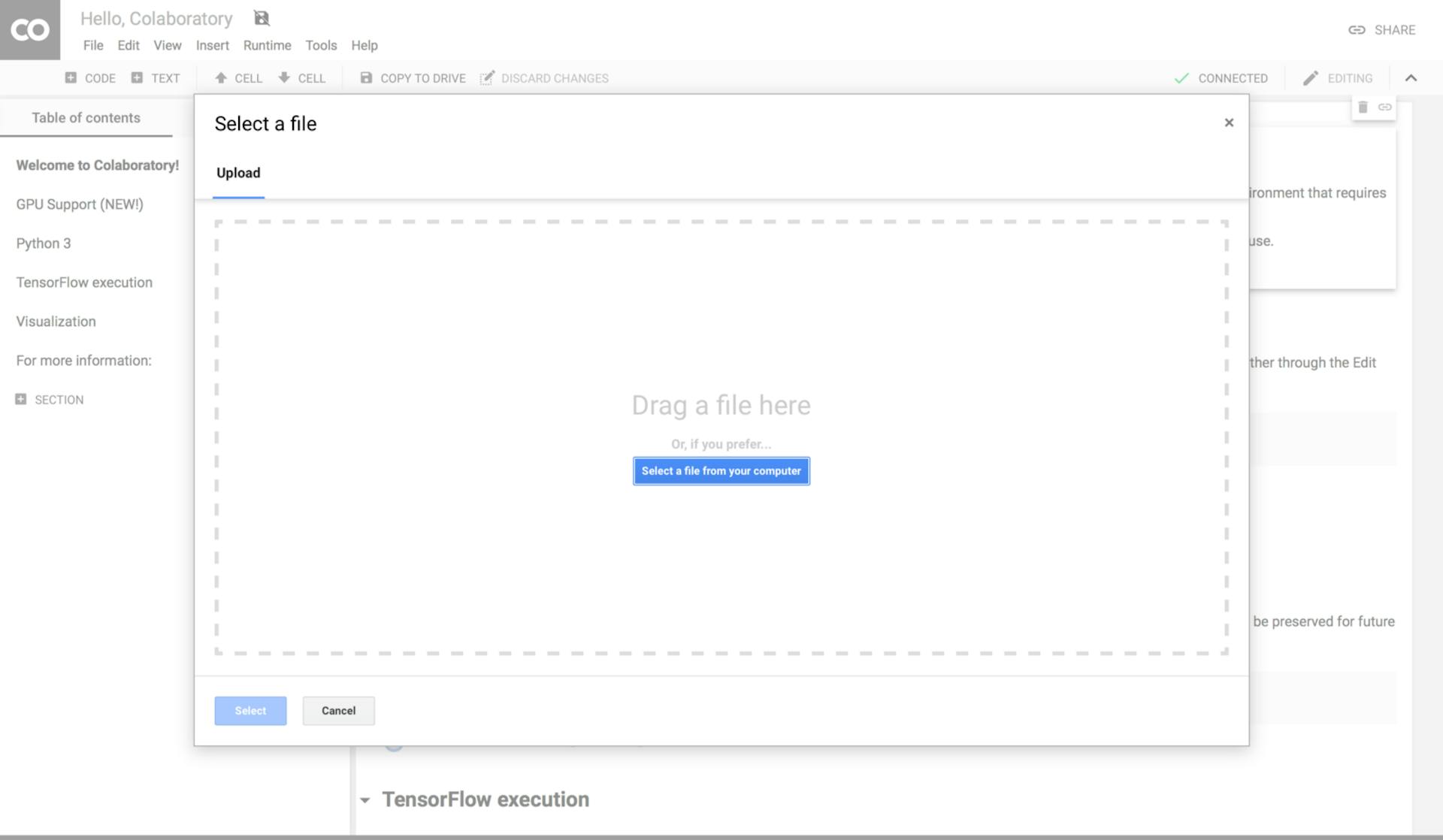The width and height of the screenshot is (1443, 840).
Task: Collapse the TensorFlow execution section
Action: coord(366,799)
